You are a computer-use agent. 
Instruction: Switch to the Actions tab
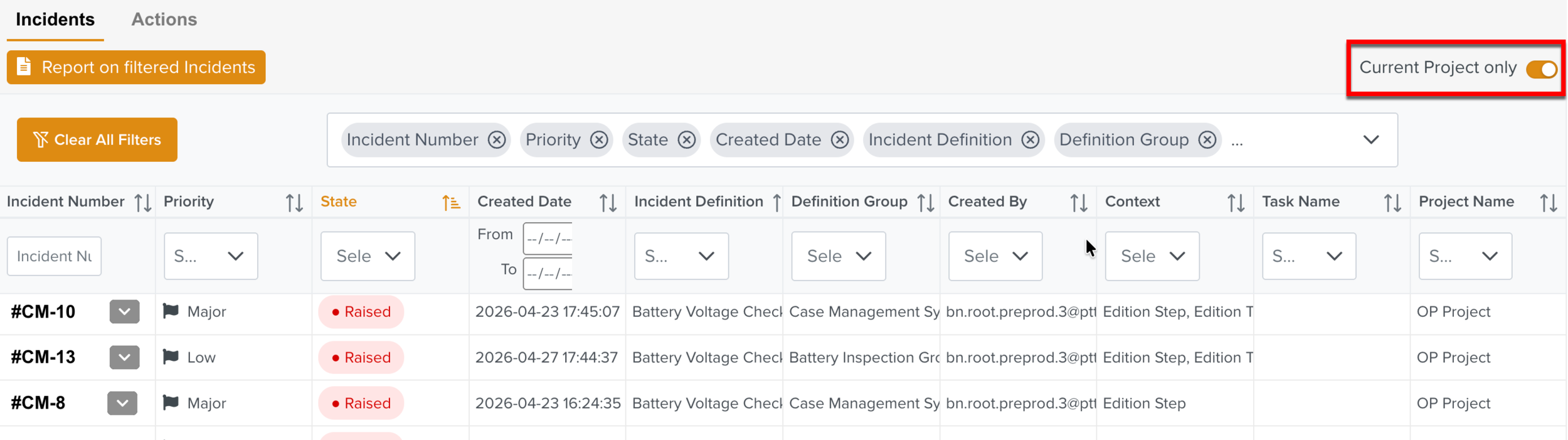pos(164,19)
